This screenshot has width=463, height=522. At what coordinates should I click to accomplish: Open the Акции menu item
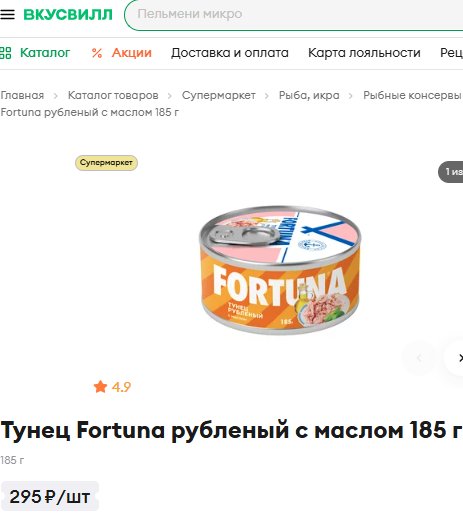click(132, 53)
